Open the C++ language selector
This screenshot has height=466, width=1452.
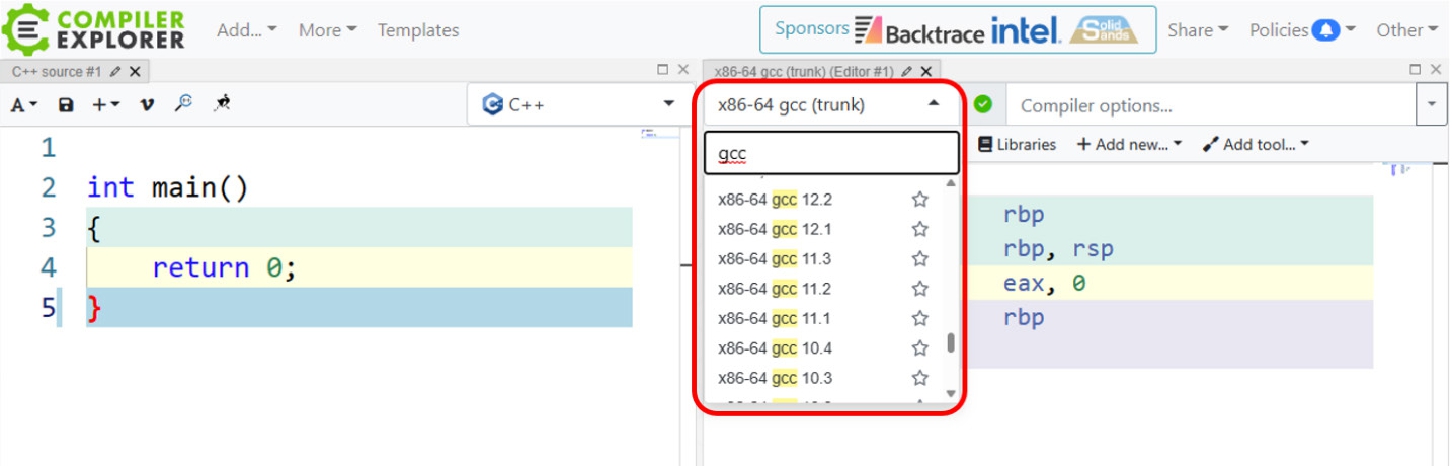tap(579, 104)
